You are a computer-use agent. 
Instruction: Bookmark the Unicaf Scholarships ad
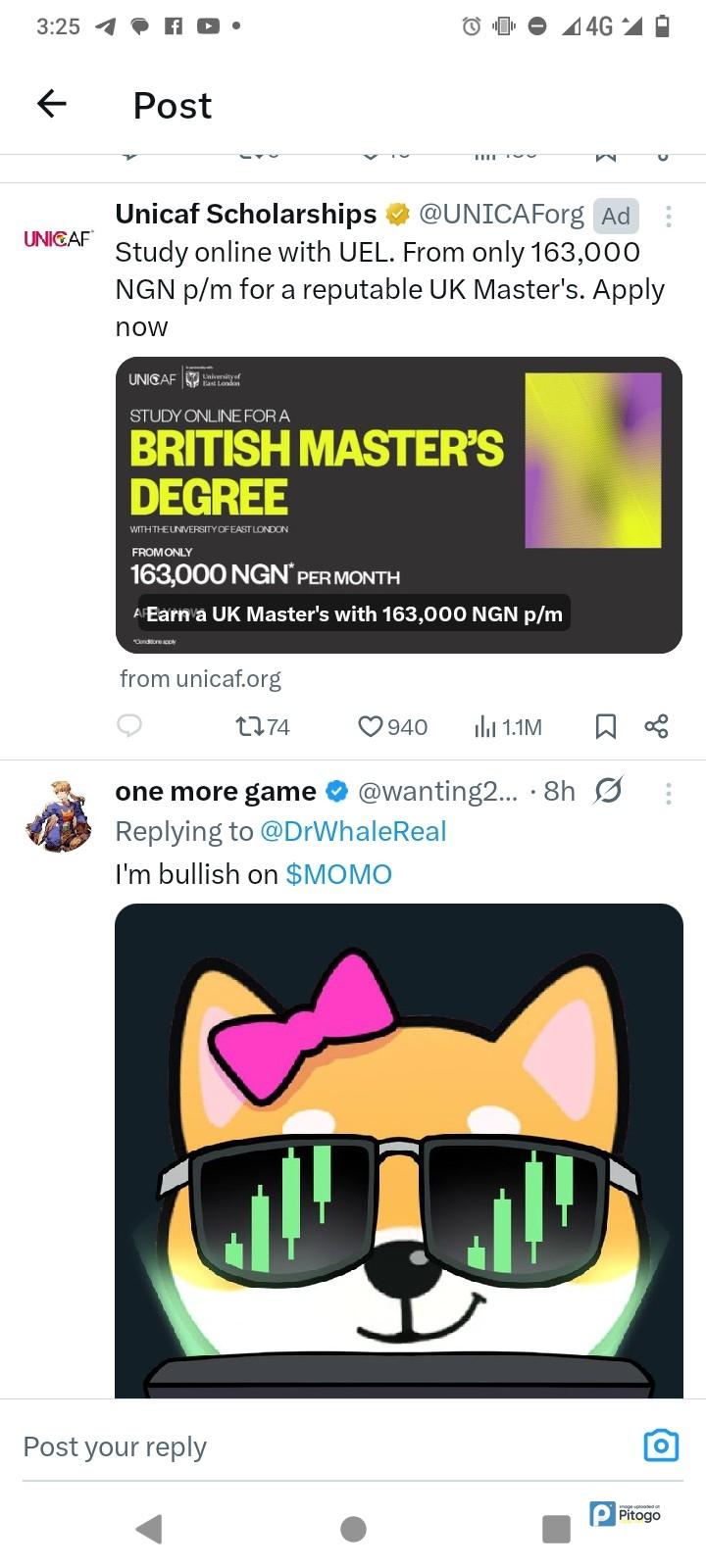tap(606, 726)
